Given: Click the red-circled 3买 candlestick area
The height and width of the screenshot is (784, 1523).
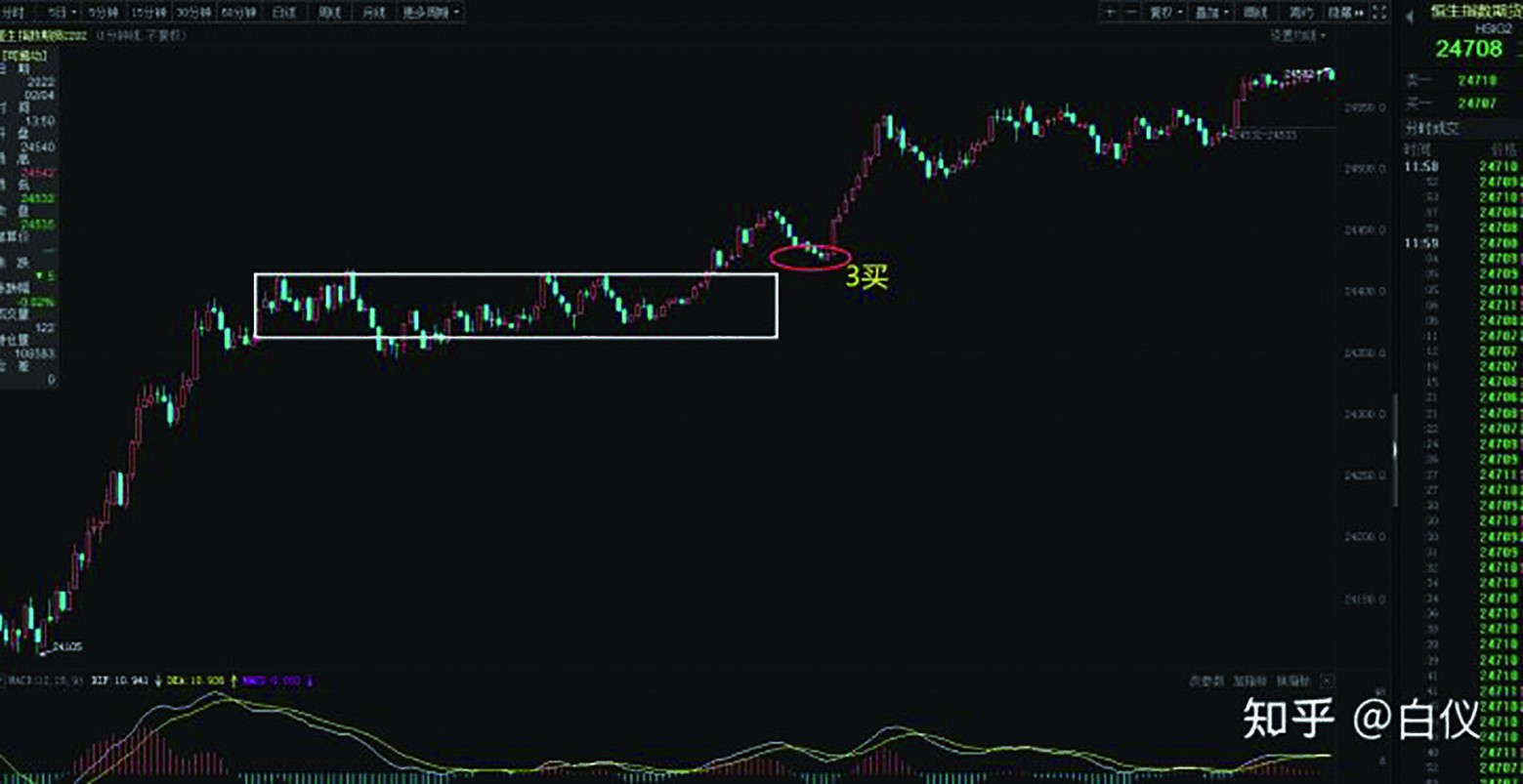Looking at the screenshot, I should point(810,257).
